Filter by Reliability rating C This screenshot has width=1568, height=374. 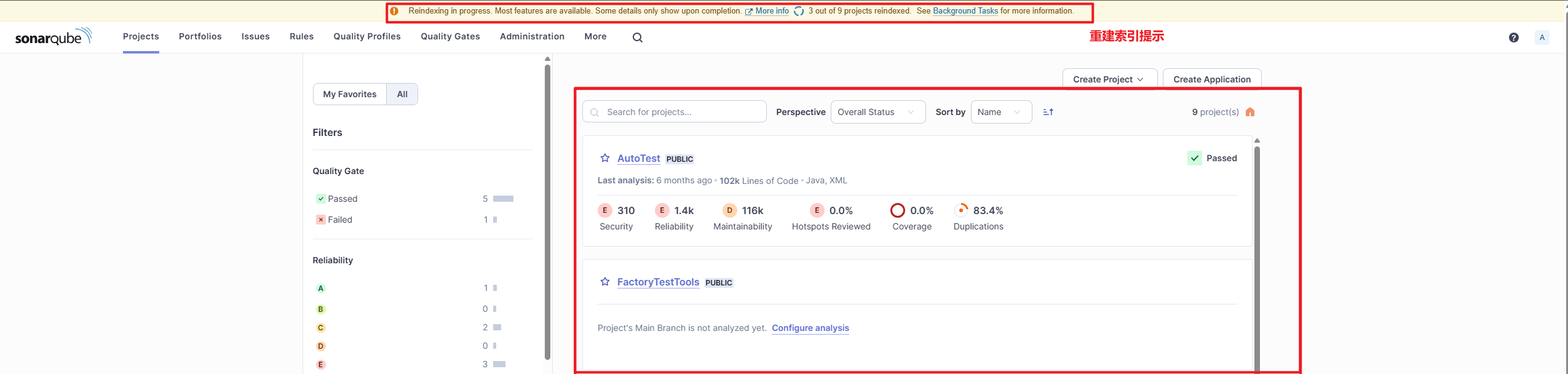(x=320, y=328)
